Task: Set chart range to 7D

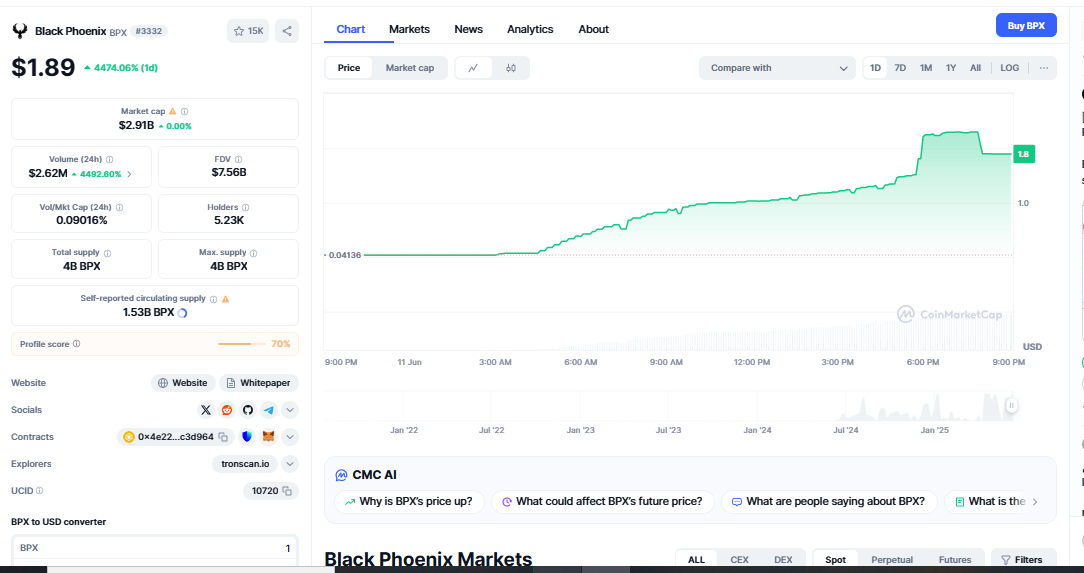Action: [x=900, y=68]
